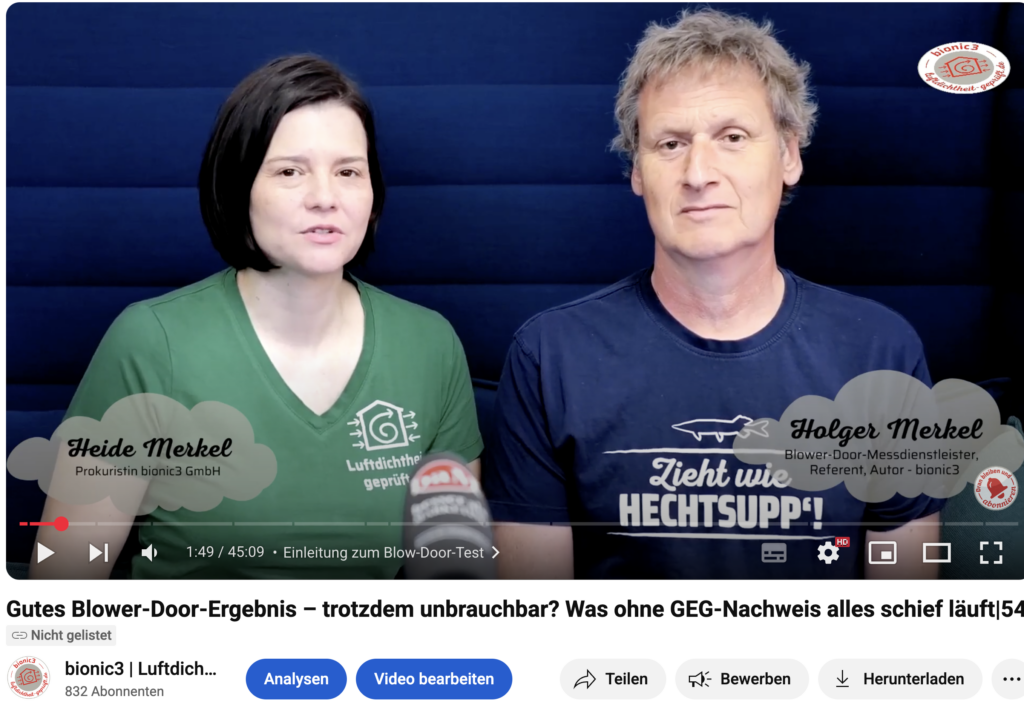
Task: Activate the miniplayer icon
Action: pos(882,552)
